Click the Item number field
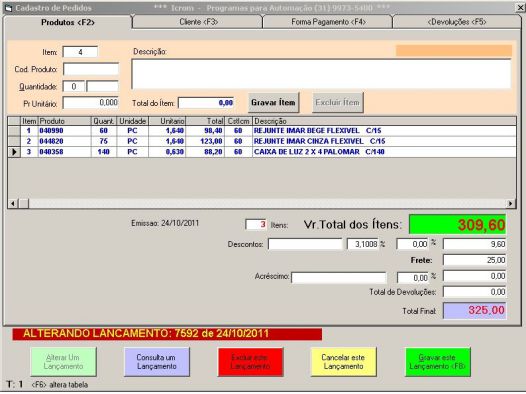The height and width of the screenshot is (394, 526). click(x=80, y=52)
